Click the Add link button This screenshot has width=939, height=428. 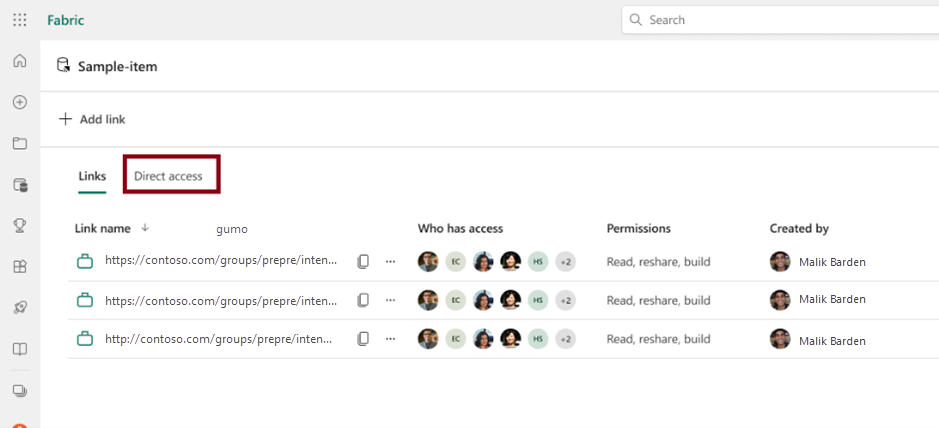92,119
